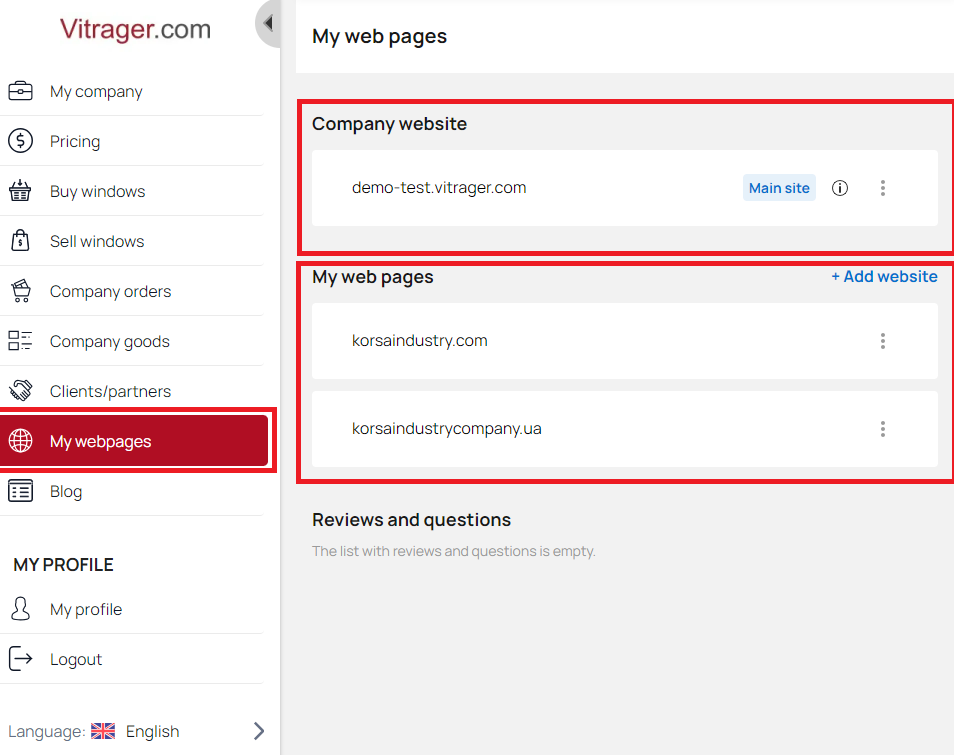This screenshot has height=755, width=954.
Task: Open the Sell windows section
Action: pos(97,241)
